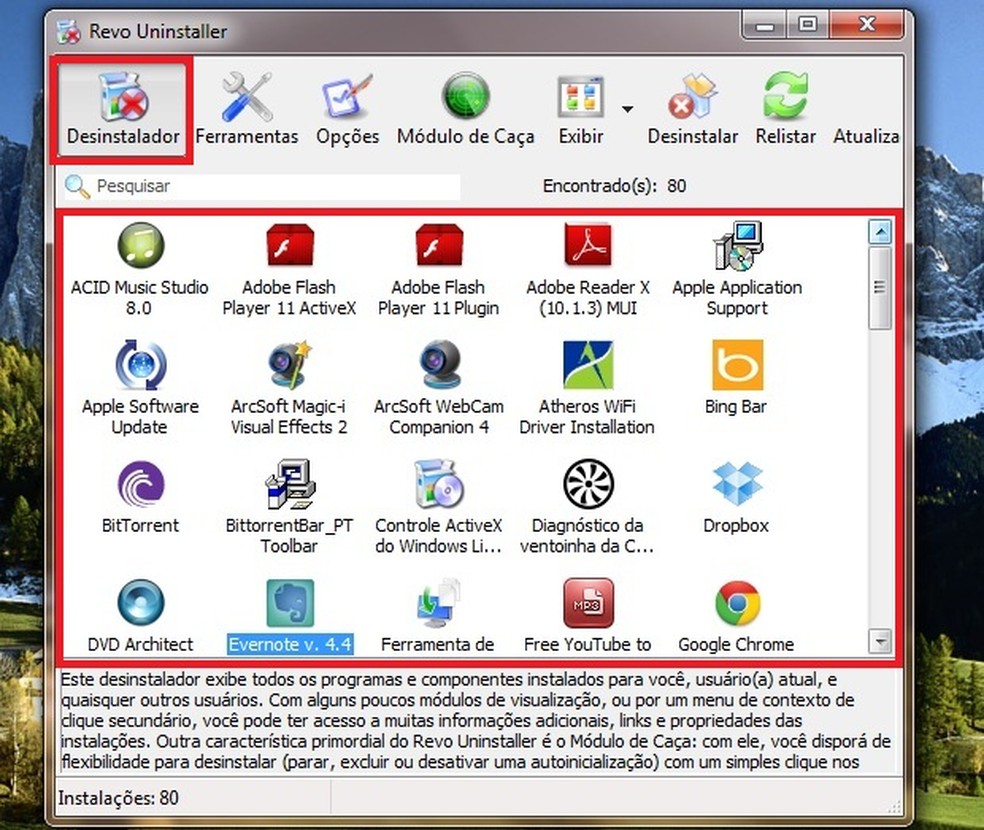
Task: Select the Ferramenta de entry
Action: click(x=438, y=616)
